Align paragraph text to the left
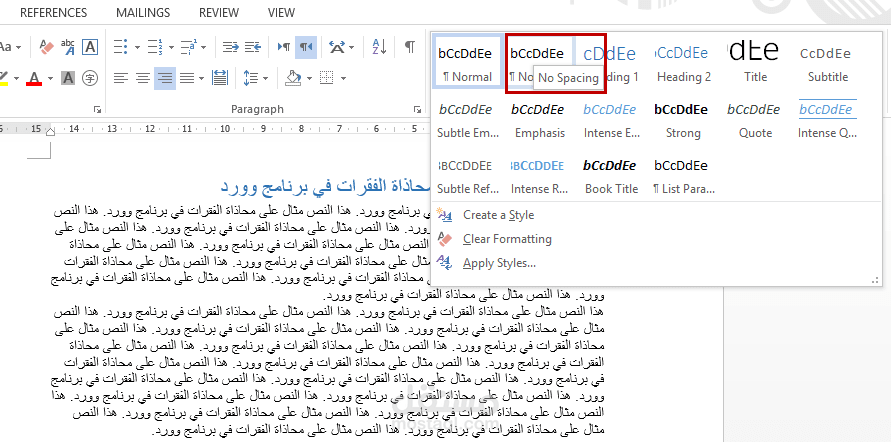The width and height of the screenshot is (891, 442). coord(120,78)
